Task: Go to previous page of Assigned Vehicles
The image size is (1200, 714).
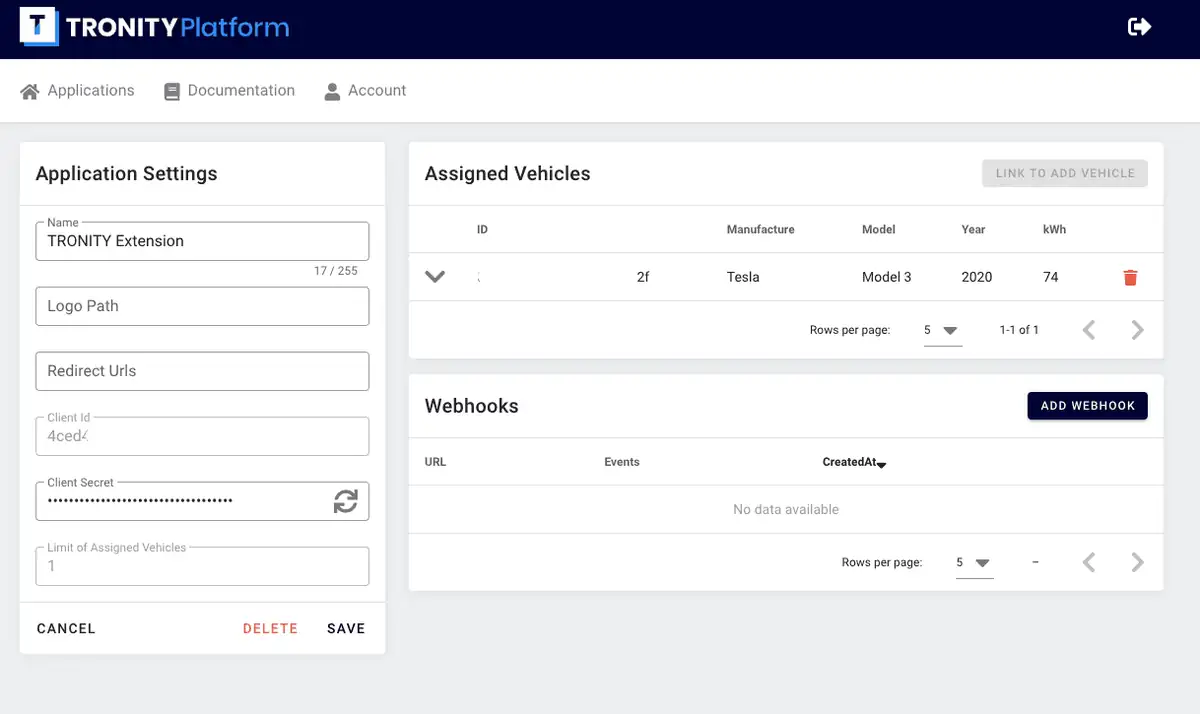Action: tap(1089, 330)
